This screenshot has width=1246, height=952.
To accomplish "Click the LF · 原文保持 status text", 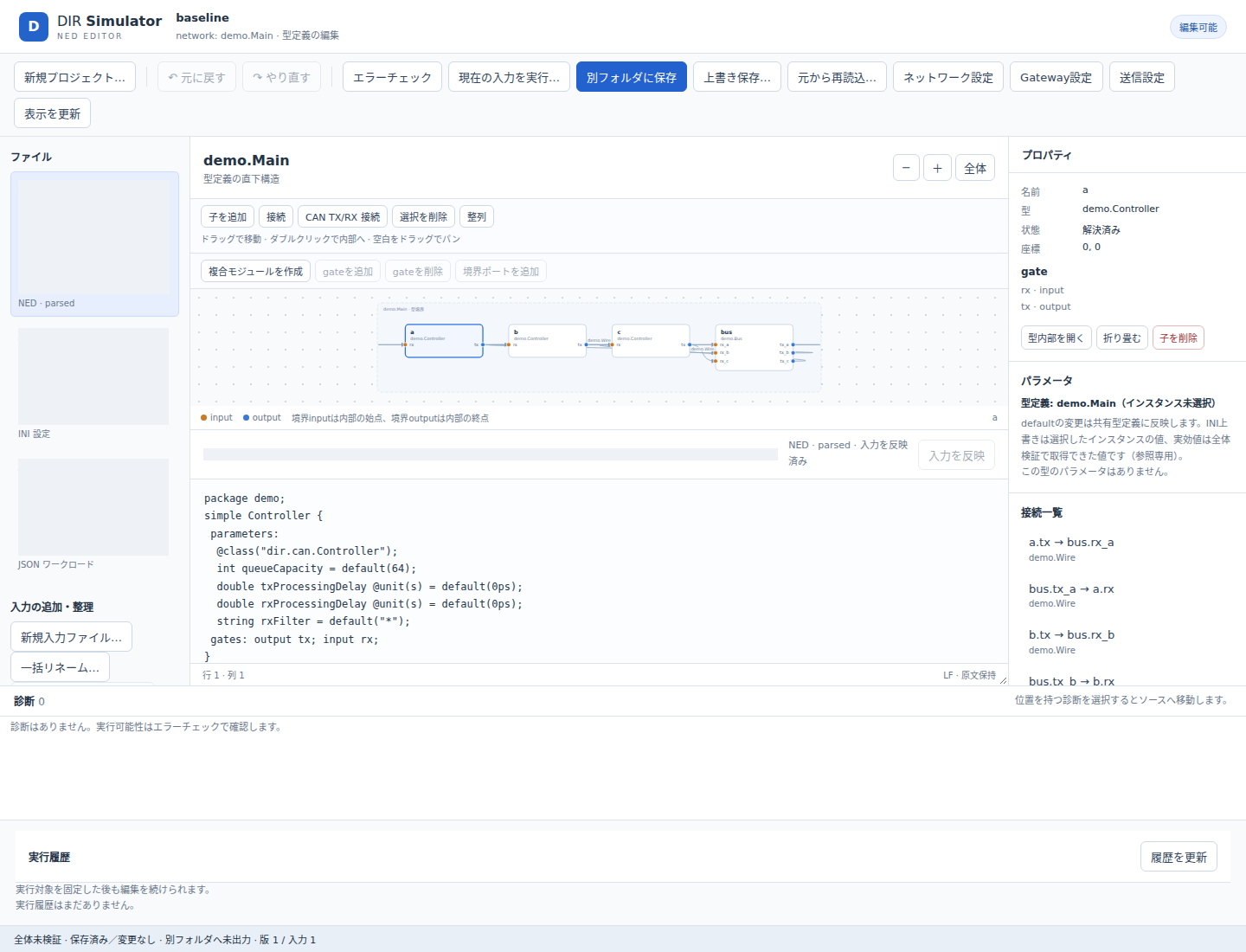I will click(970, 675).
